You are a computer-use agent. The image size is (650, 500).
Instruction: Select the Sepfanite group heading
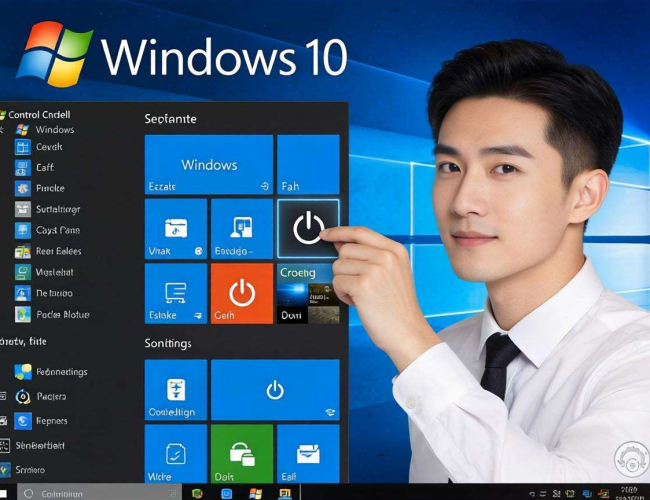[x=170, y=119]
